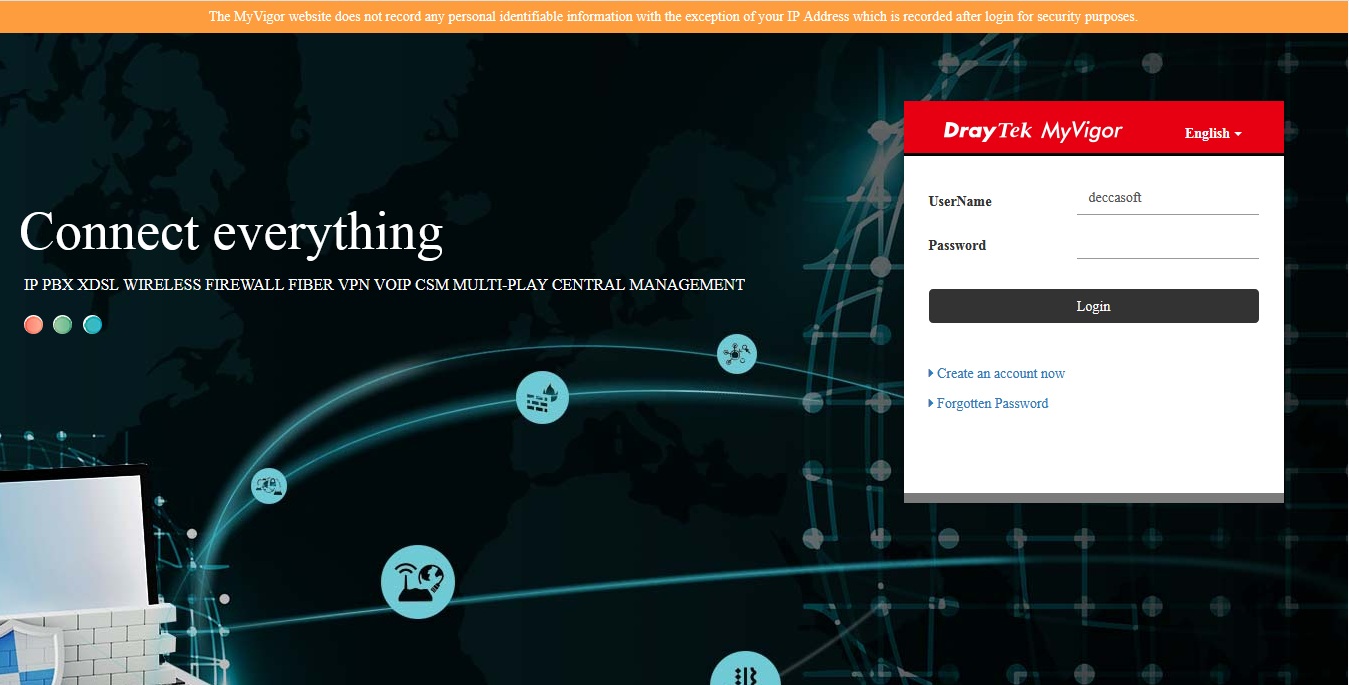Click the laptop screen image
This screenshot has width=1349, height=685.
[x=70, y=530]
